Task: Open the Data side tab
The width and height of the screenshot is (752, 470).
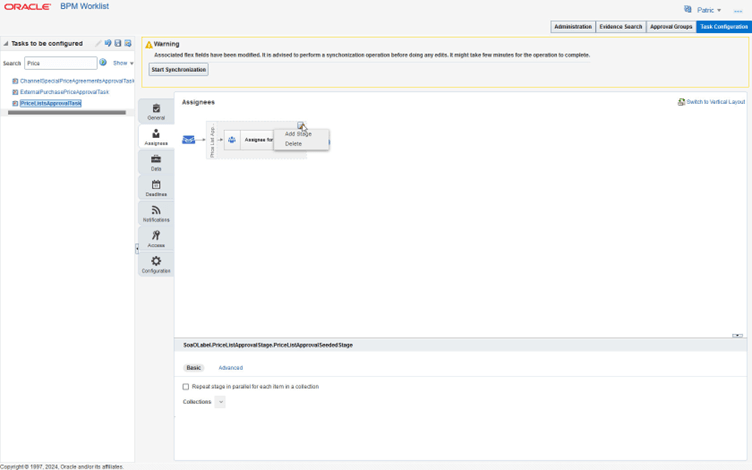Action: pyautogui.click(x=156, y=163)
